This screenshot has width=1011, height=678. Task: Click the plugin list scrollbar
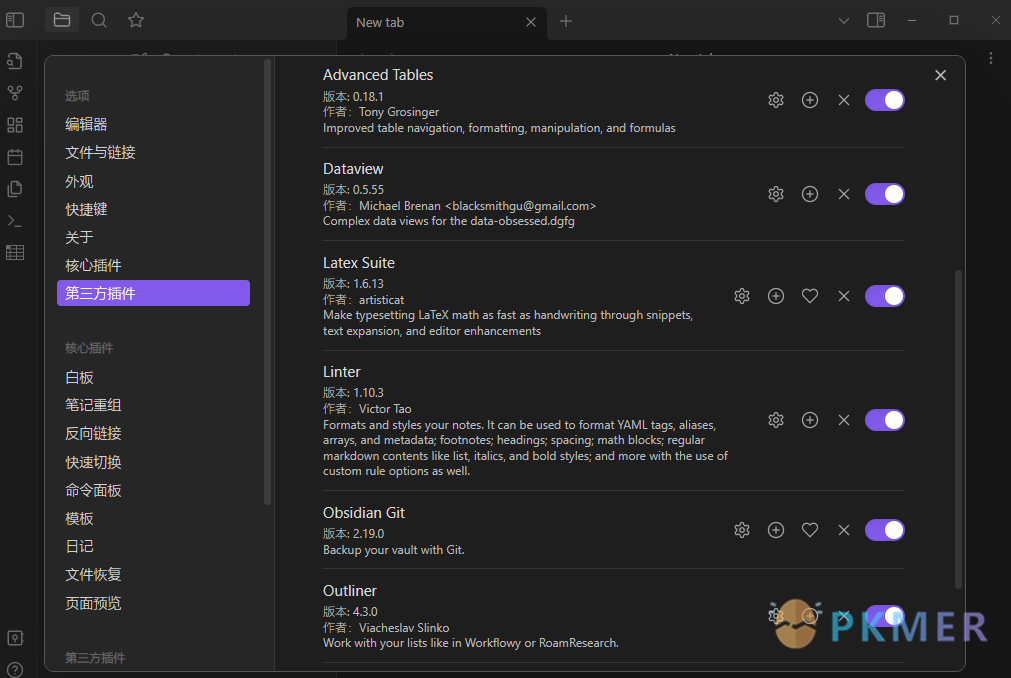pos(958,429)
